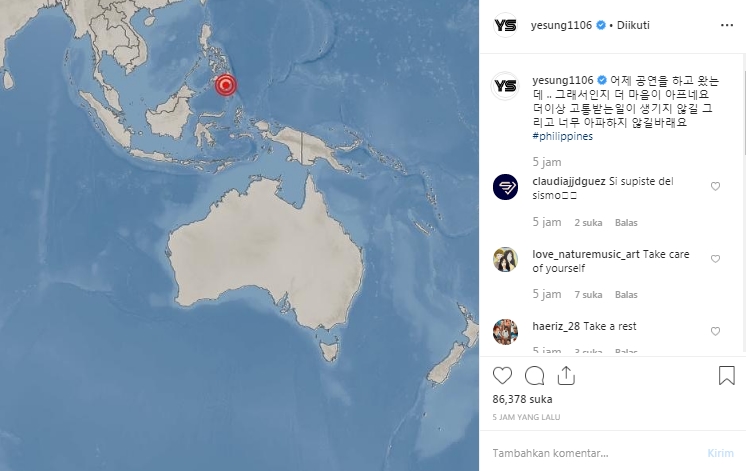The width and height of the screenshot is (746, 471).
Task: Reply to love_naturemusic_art via Balas
Action: [x=626, y=295]
